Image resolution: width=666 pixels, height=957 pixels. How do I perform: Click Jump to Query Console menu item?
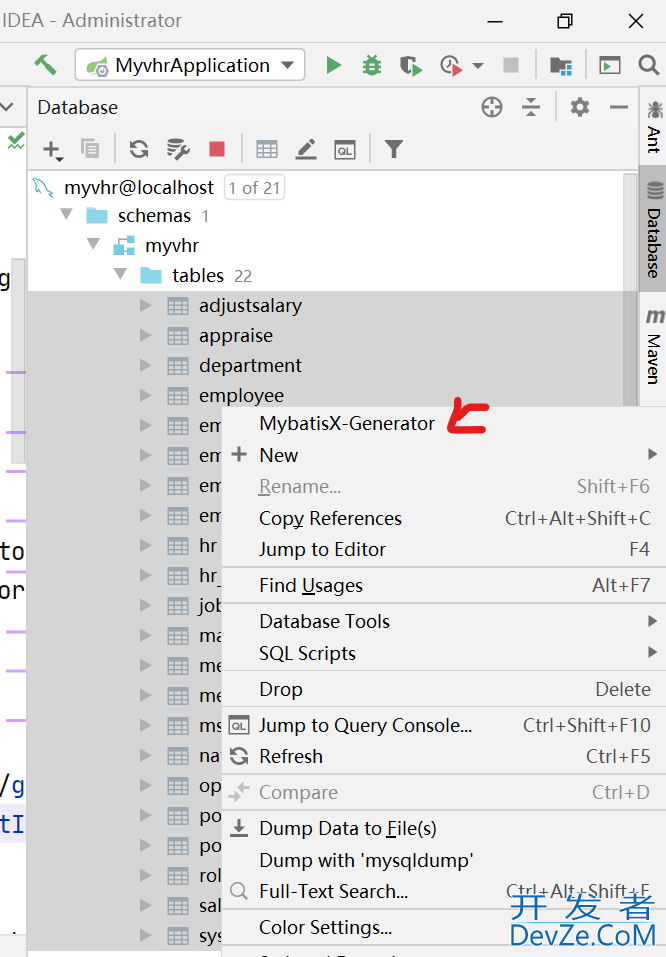tap(444, 725)
